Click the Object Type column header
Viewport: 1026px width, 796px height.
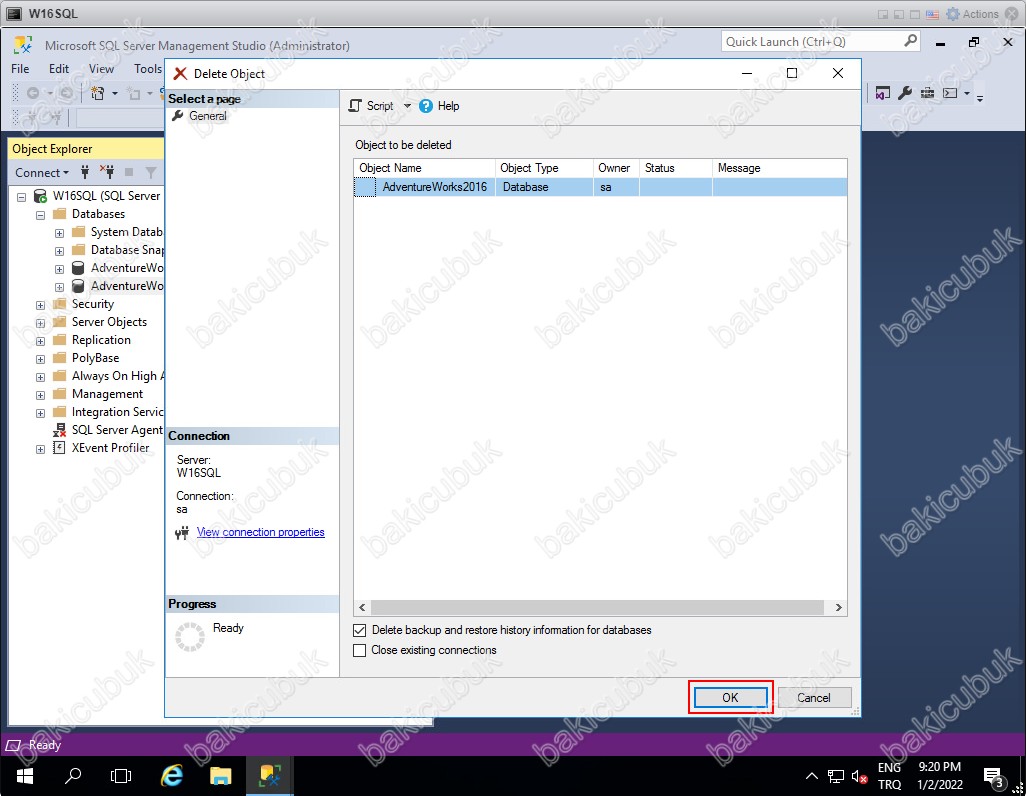point(544,168)
